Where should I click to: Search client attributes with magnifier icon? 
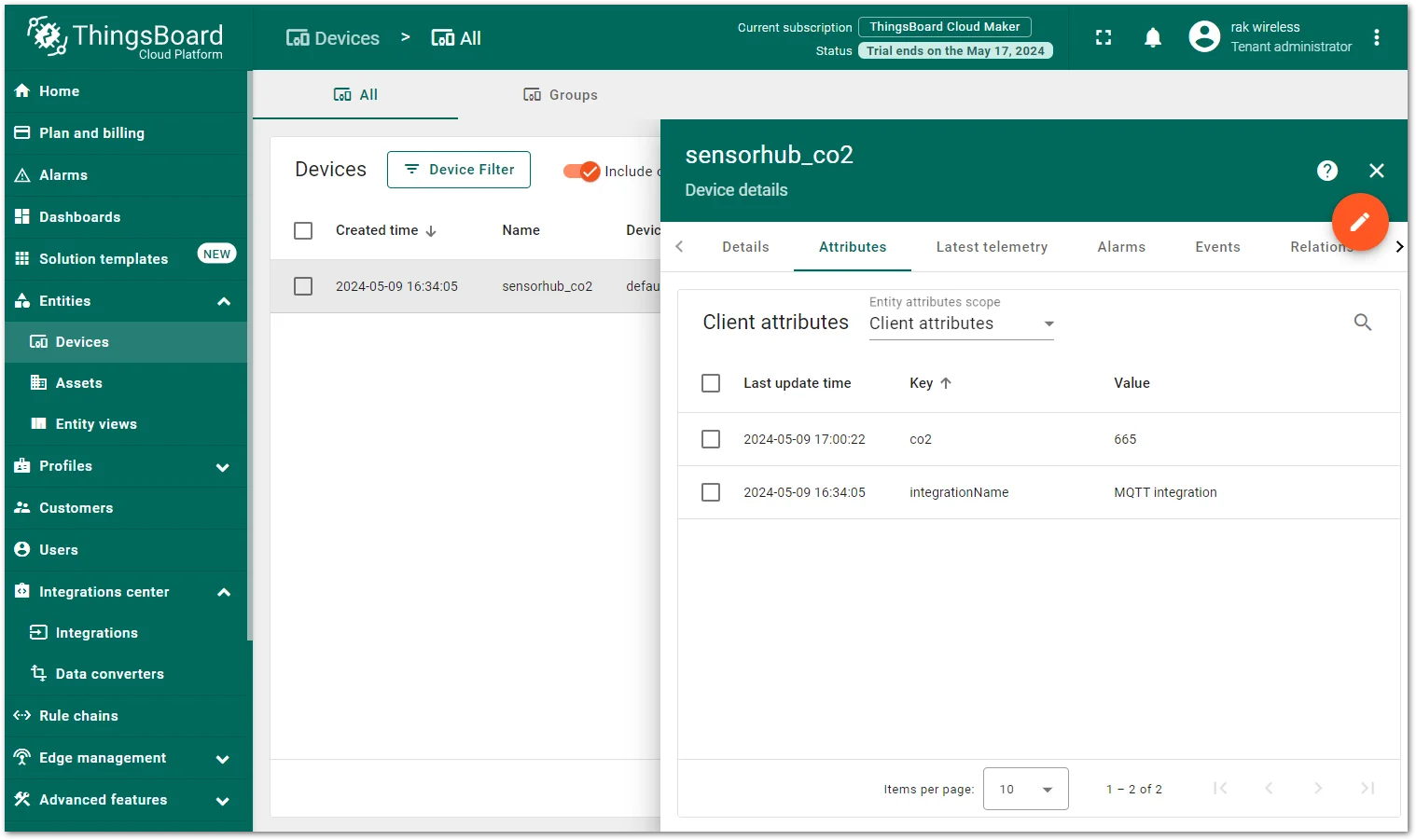pyautogui.click(x=1363, y=323)
